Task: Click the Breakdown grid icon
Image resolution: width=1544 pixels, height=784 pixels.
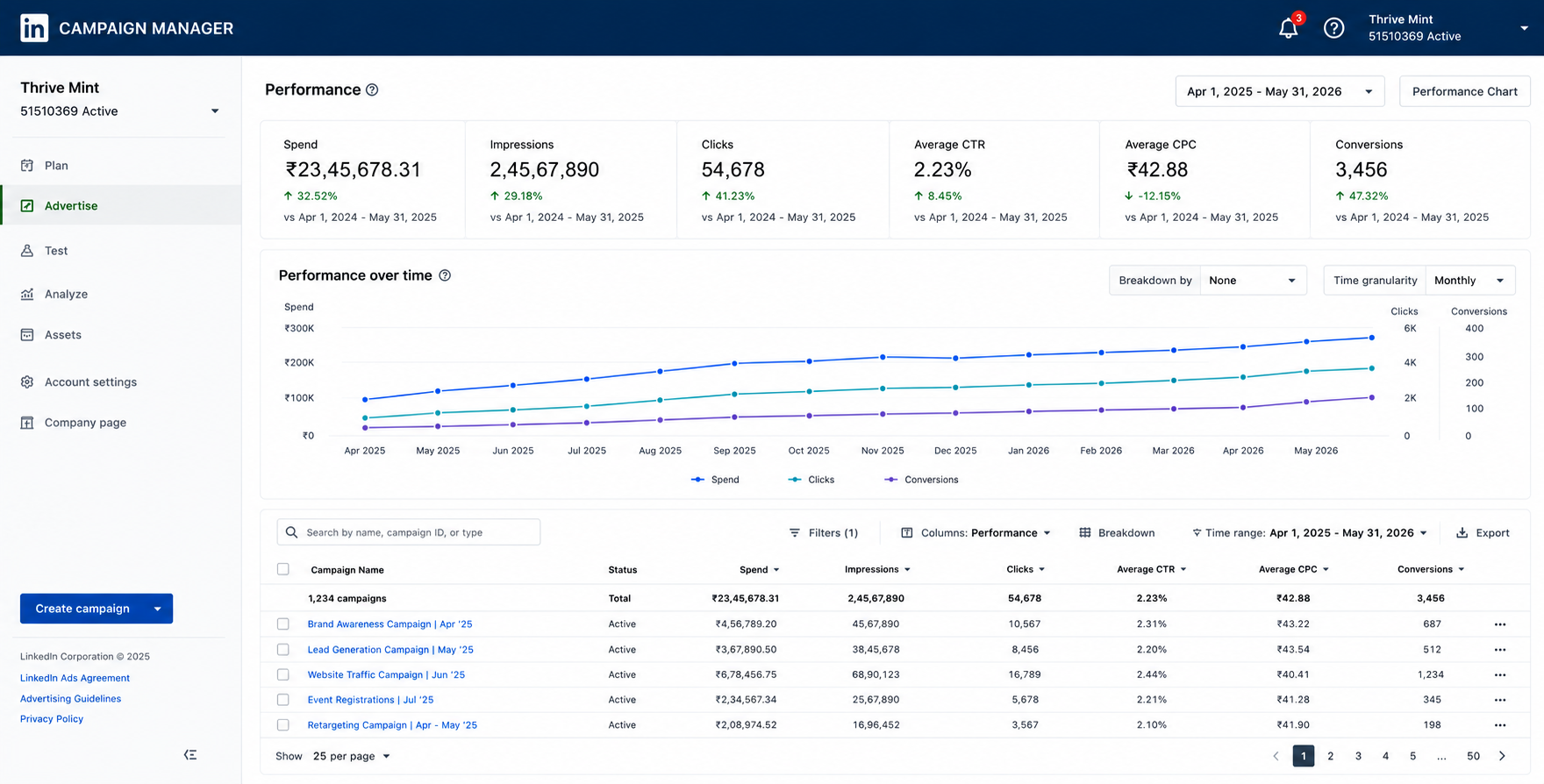Action: pos(1085,532)
